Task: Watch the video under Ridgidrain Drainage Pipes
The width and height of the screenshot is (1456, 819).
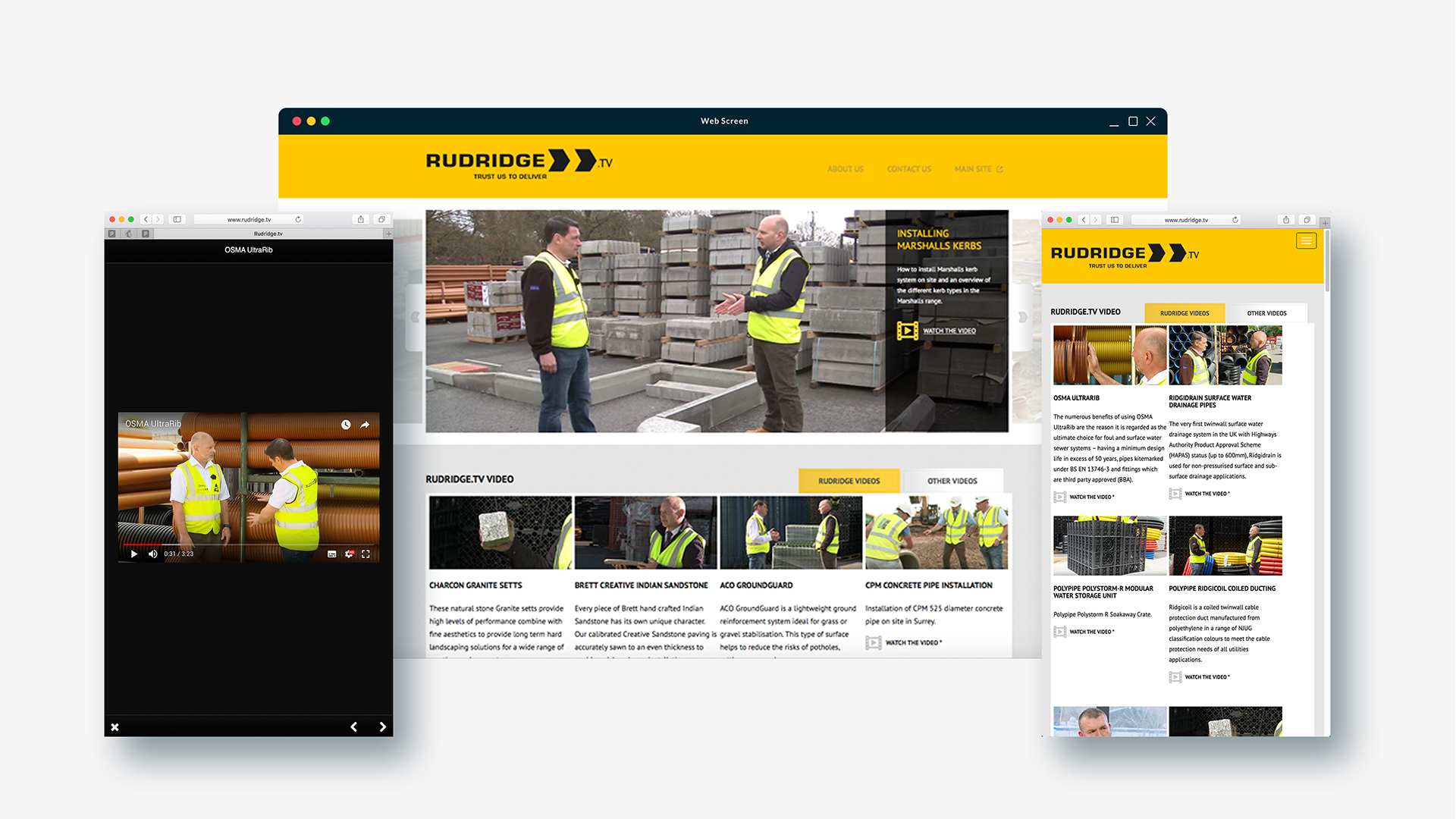Action: [x=1200, y=494]
